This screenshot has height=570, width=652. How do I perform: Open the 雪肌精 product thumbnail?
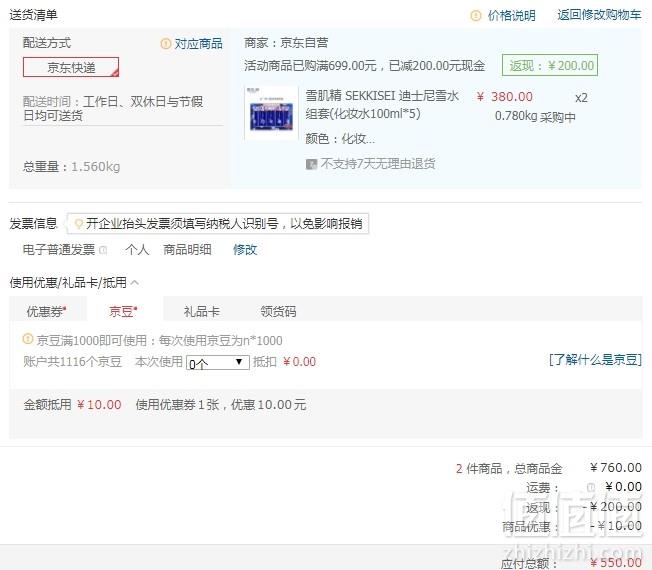coord(271,113)
